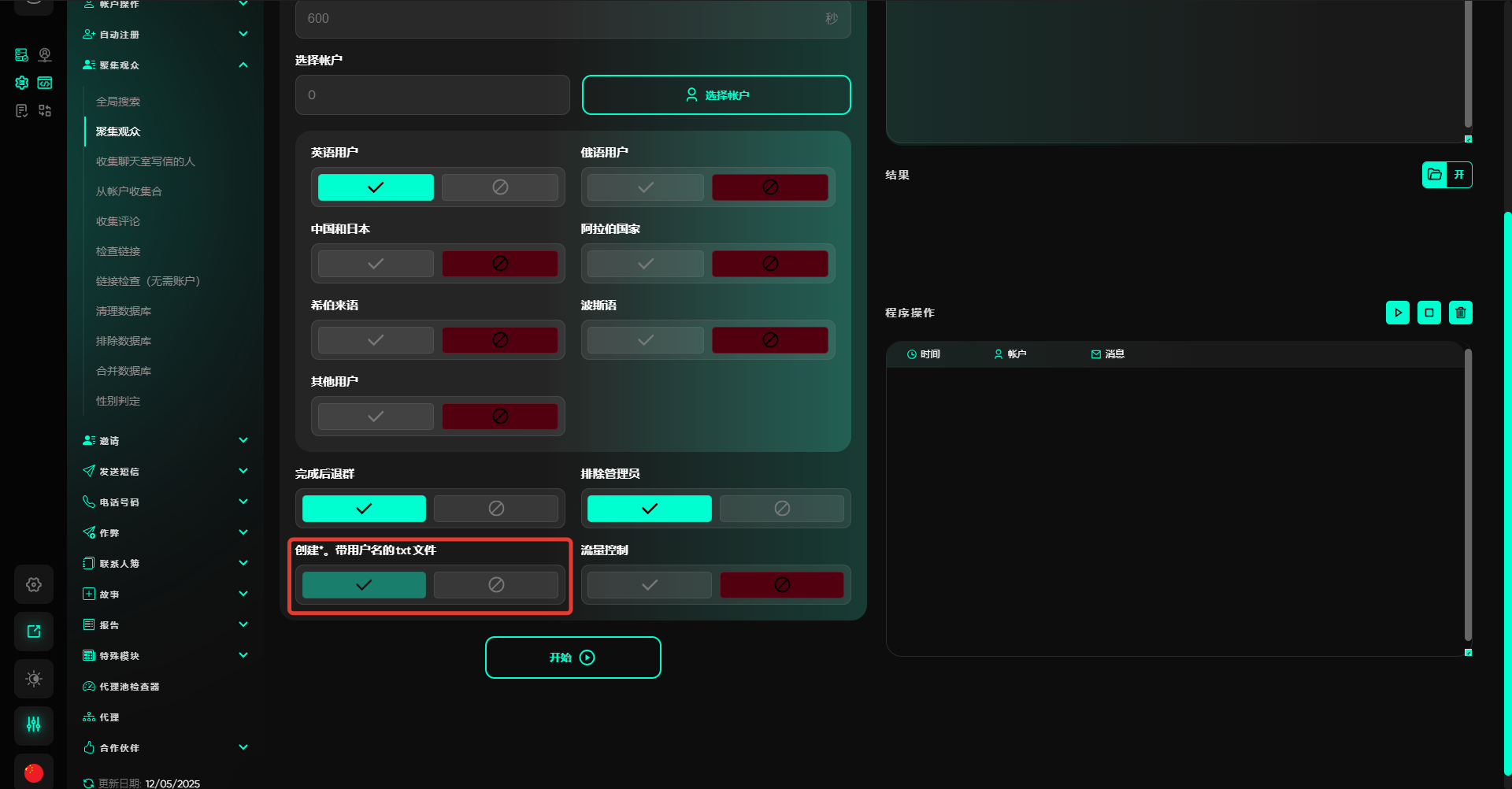Click the trash delete icon
The height and width of the screenshot is (789, 1512).
coord(1460,313)
